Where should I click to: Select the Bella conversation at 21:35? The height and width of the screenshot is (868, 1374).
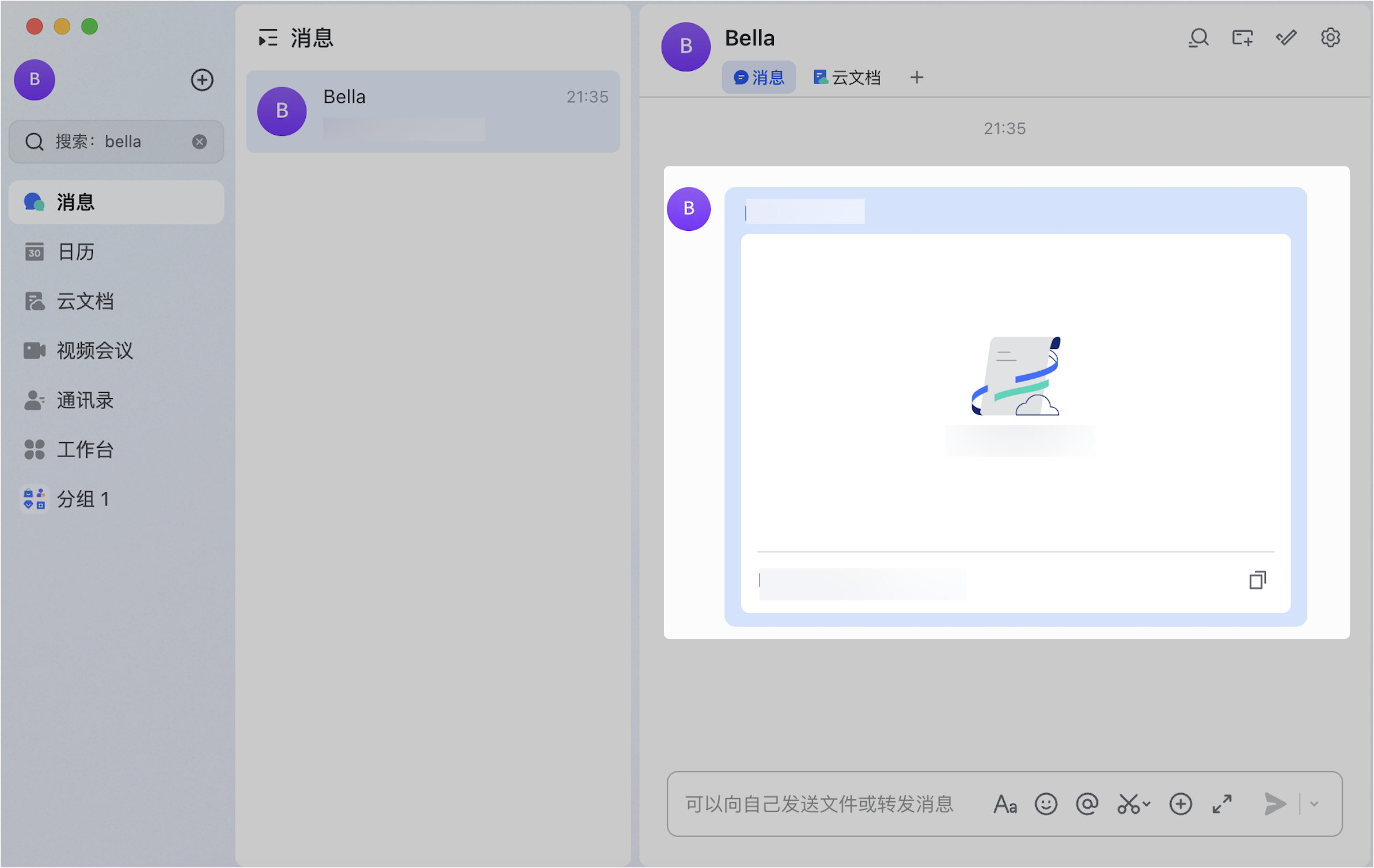433,112
